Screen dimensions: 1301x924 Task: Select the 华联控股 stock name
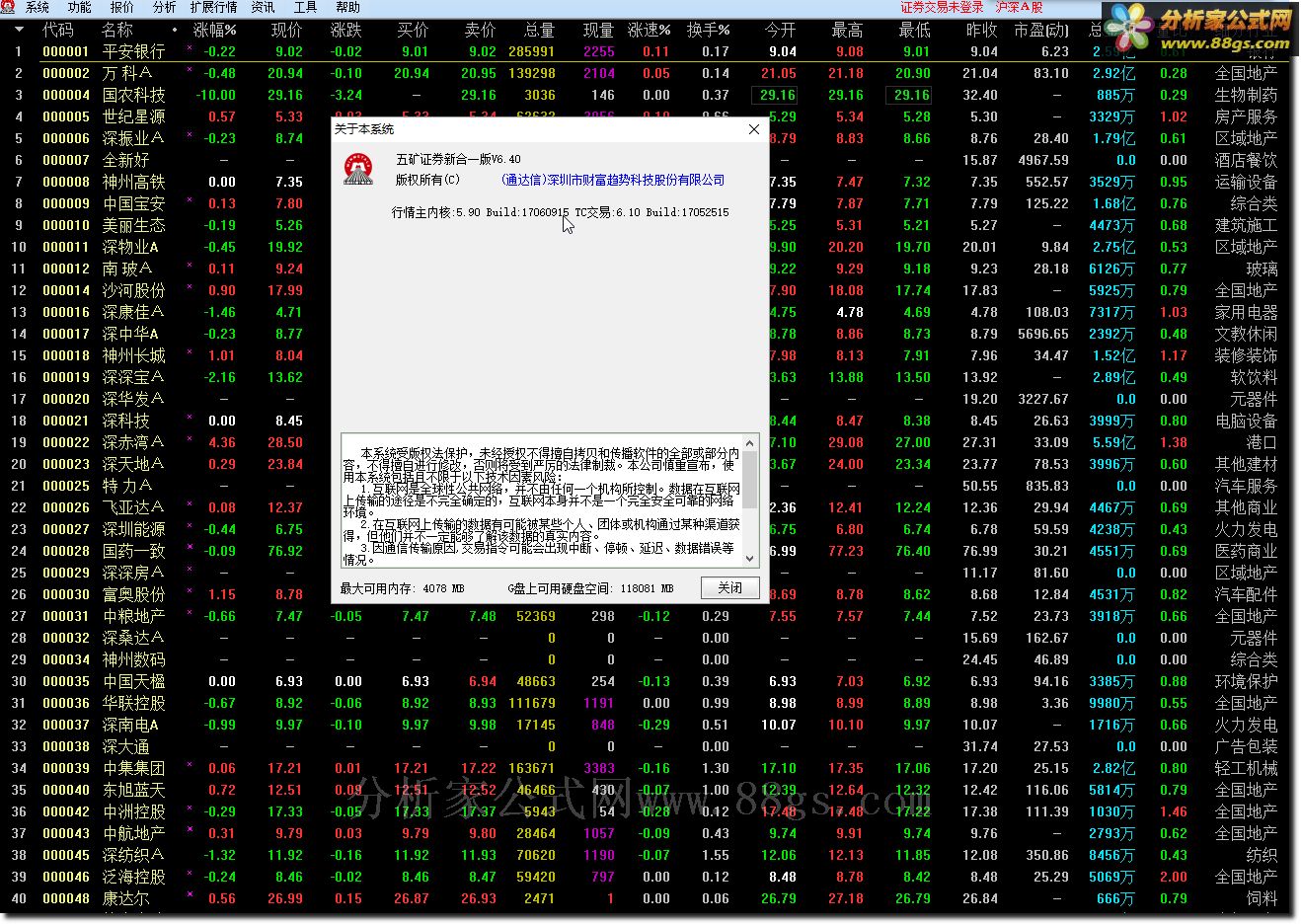click(134, 703)
